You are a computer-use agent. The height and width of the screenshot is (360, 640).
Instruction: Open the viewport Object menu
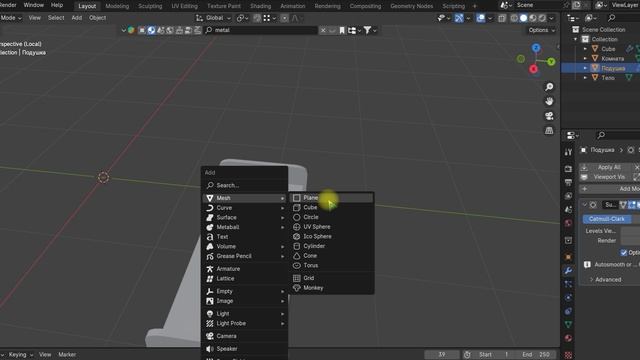[x=98, y=18]
